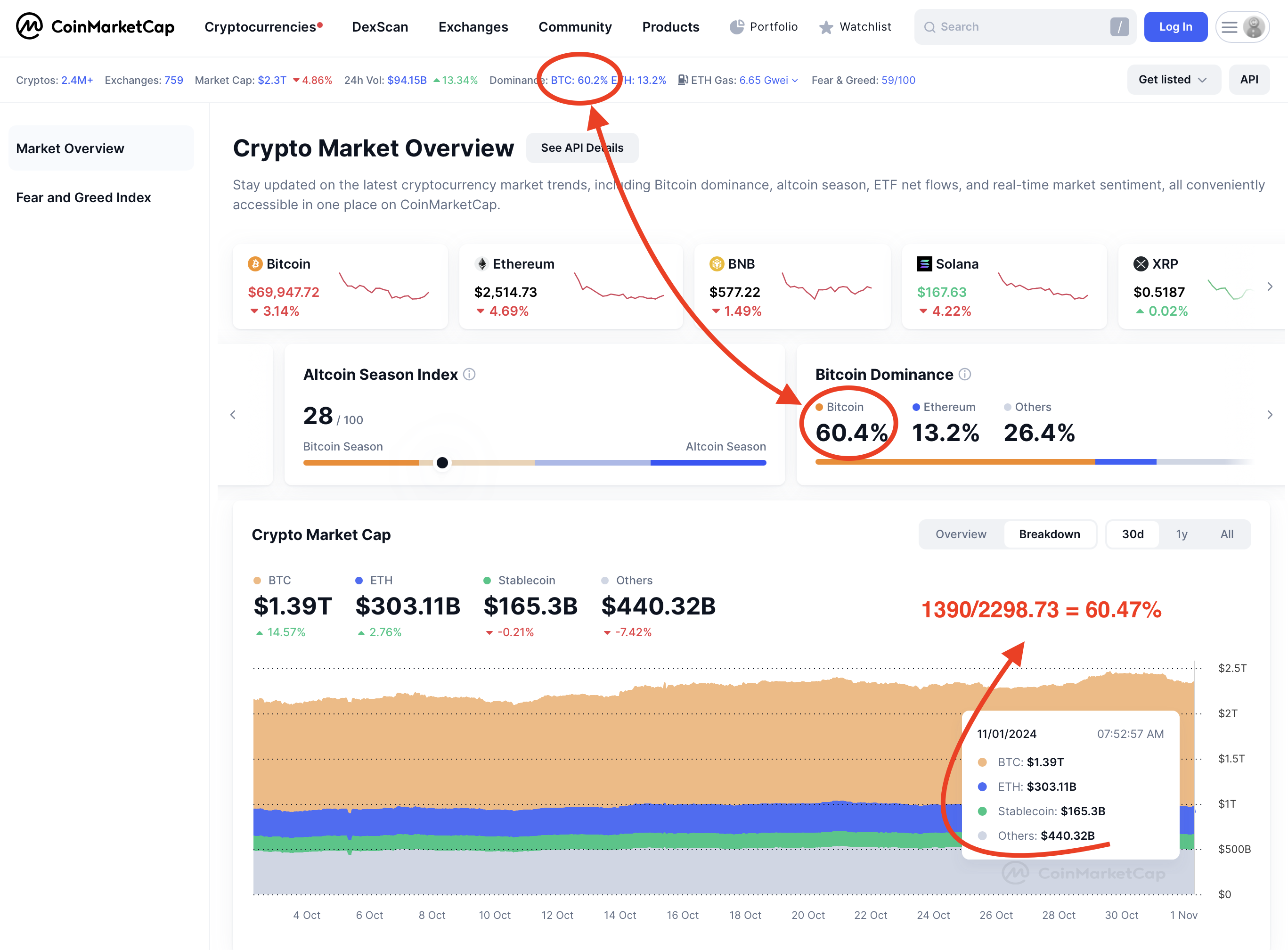Screen dimensions: 1288x950
Task: Click the search magnifier icon
Action: [929, 27]
